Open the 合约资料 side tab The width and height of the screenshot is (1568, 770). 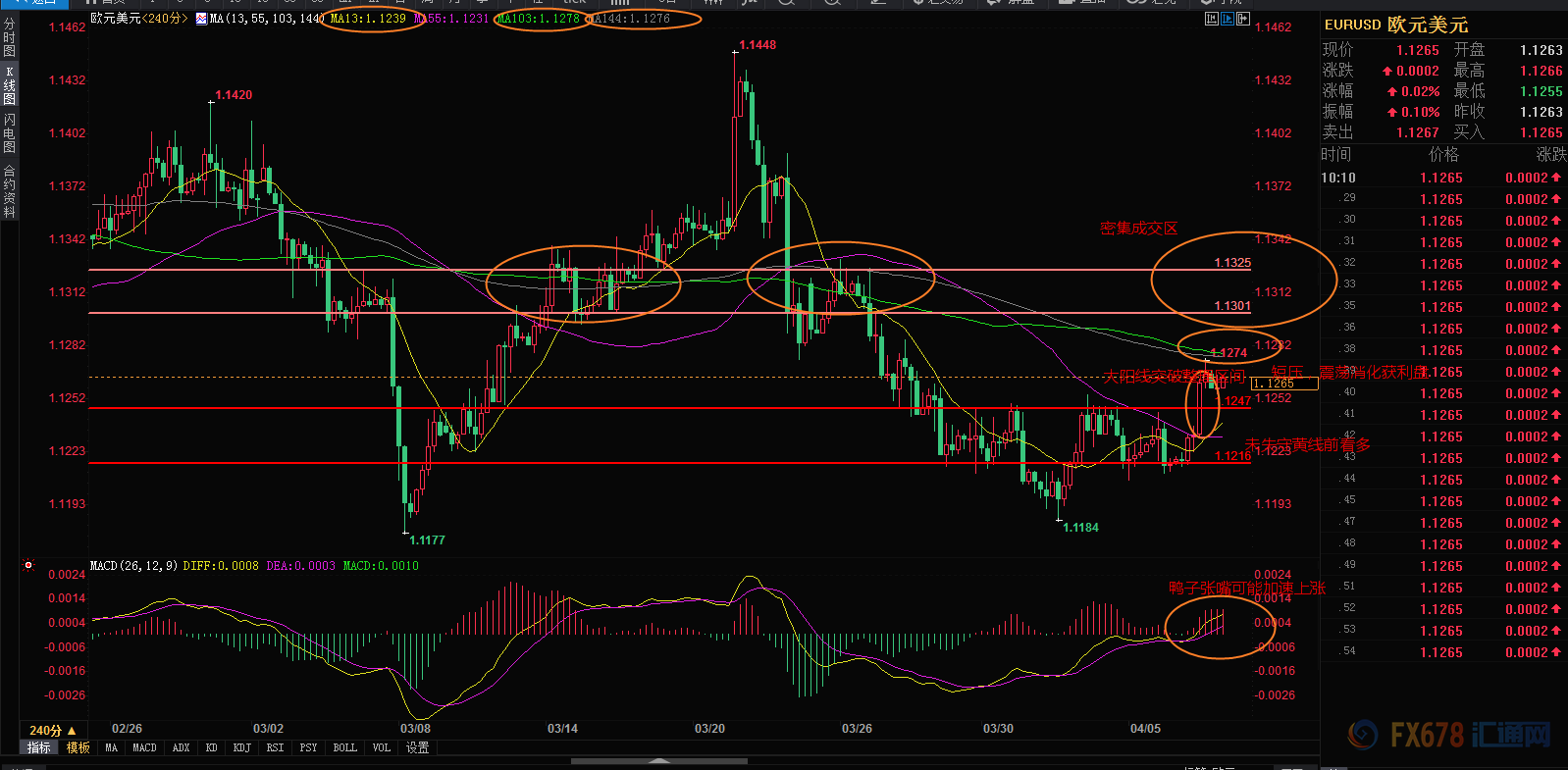[x=9, y=191]
